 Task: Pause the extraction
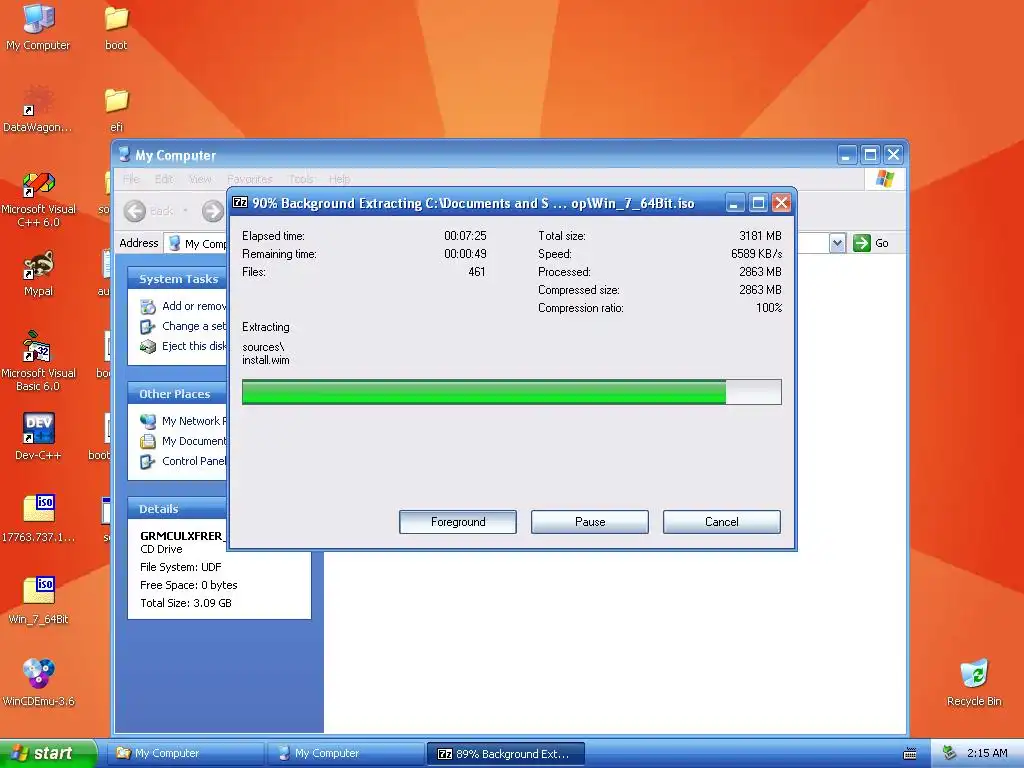point(590,522)
